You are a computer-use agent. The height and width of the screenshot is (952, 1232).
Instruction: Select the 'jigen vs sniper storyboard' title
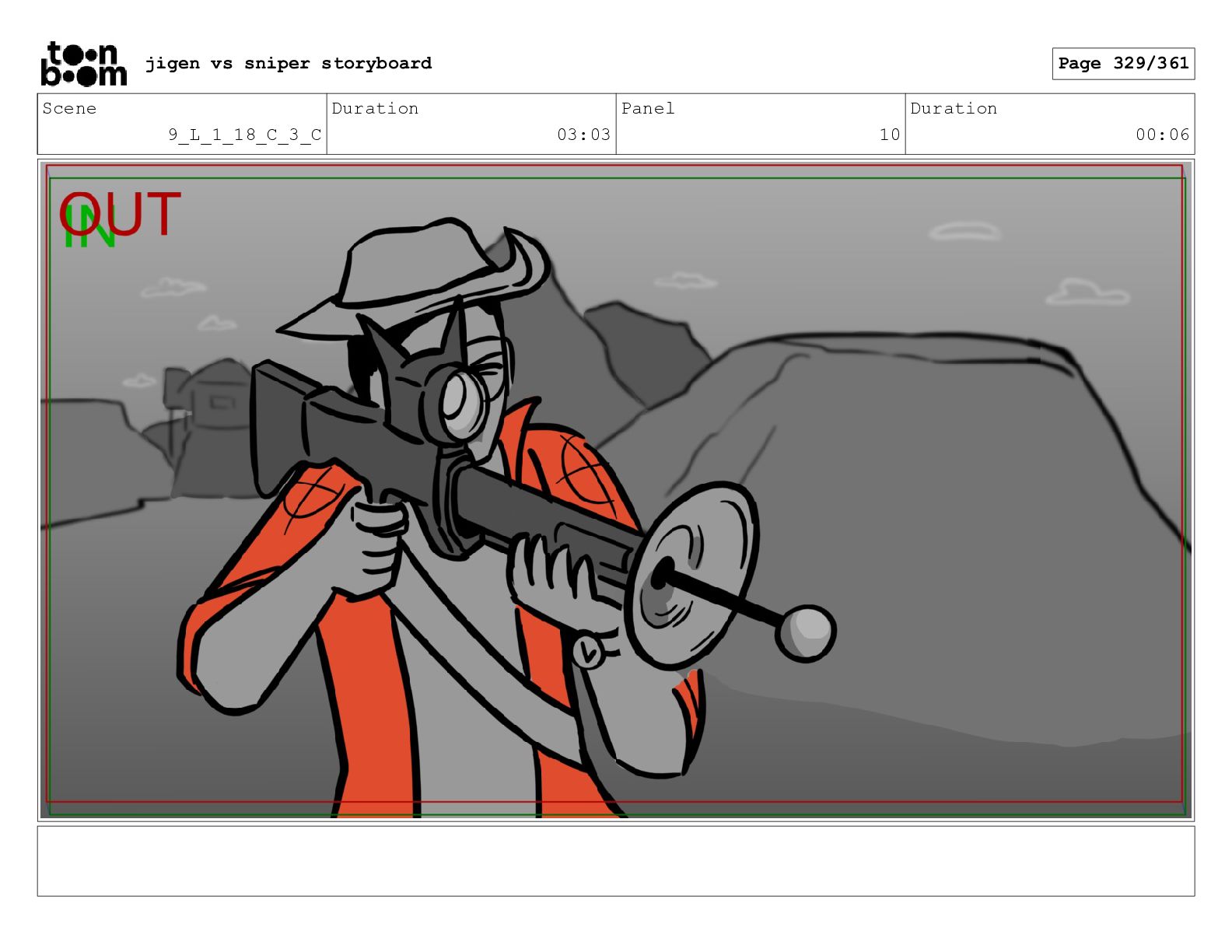point(289,63)
